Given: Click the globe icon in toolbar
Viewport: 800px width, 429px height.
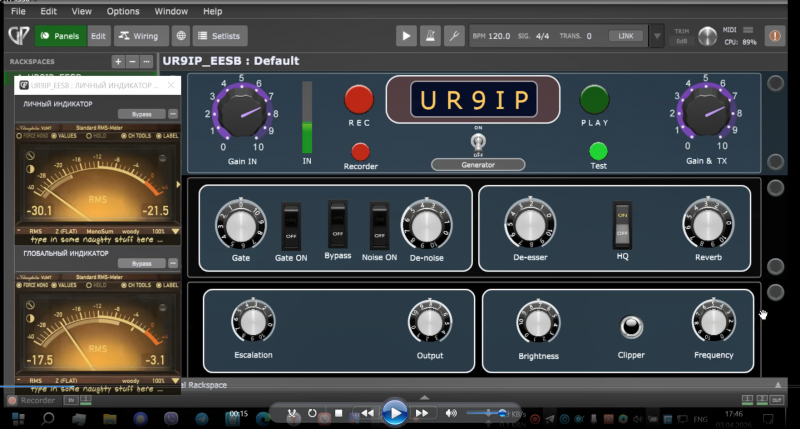Looking at the screenshot, I should click(181, 36).
